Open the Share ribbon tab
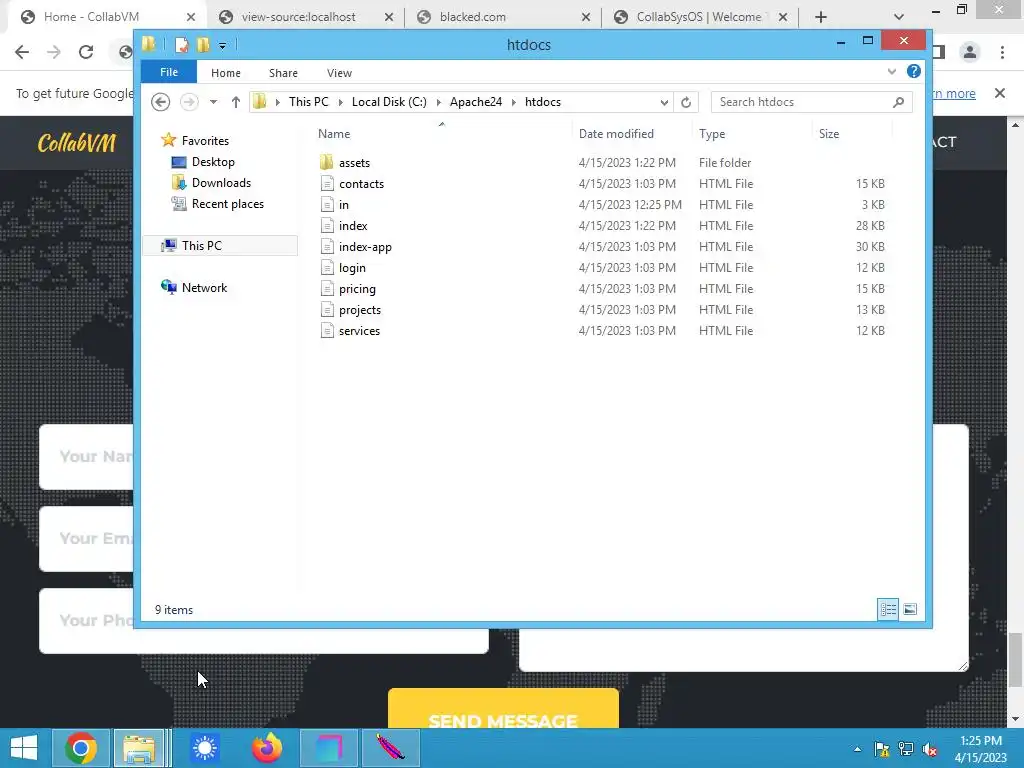The image size is (1024, 768). click(x=283, y=72)
